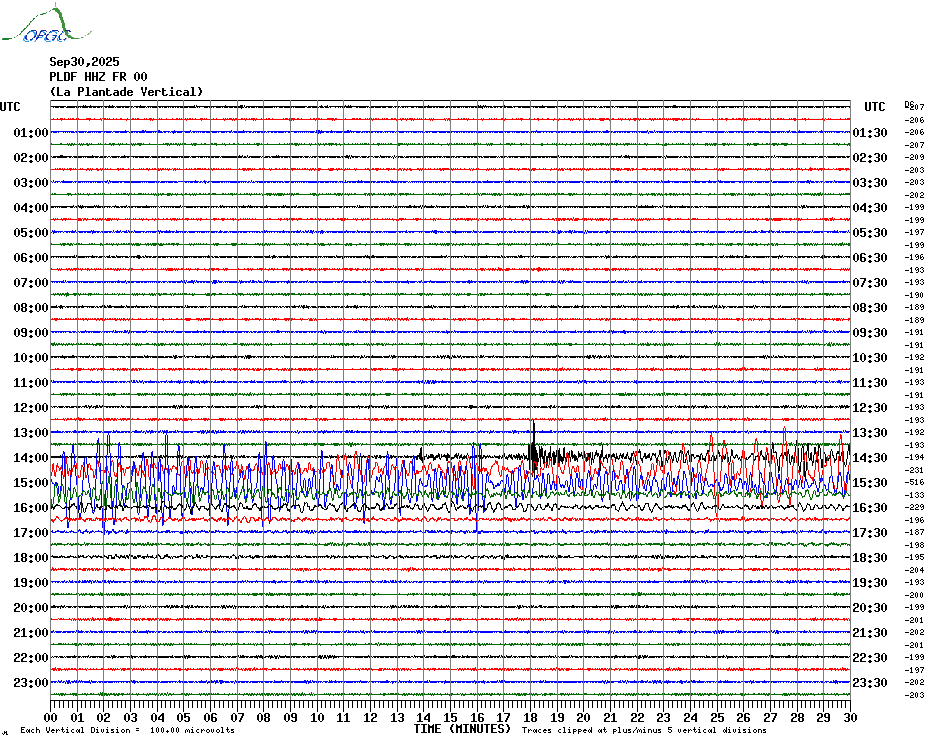The width and height of the screenshot is (930, 744).
Task: Select the -231 offset value
Action: pos(915,470)
